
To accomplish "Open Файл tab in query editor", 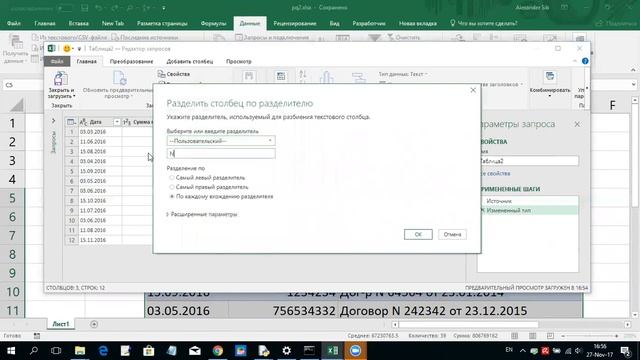I will pyautogui.click(x=57, y=62).
